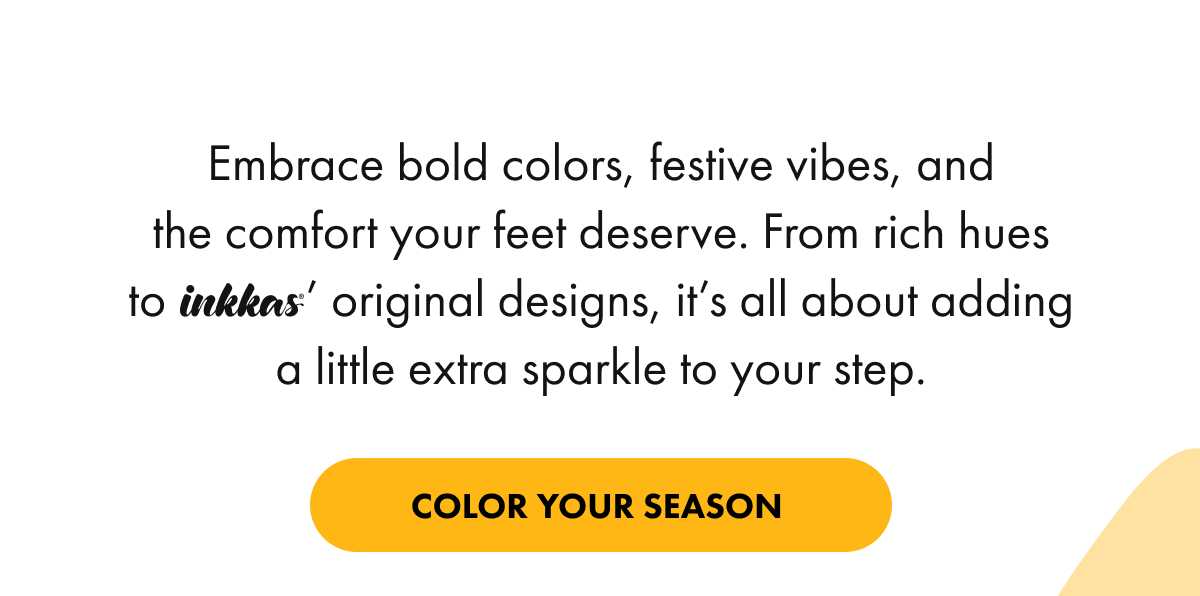Screen dimensions: 1200x596
Task: Click the word "comfort" in second line
Action: [x=312, y=235]
